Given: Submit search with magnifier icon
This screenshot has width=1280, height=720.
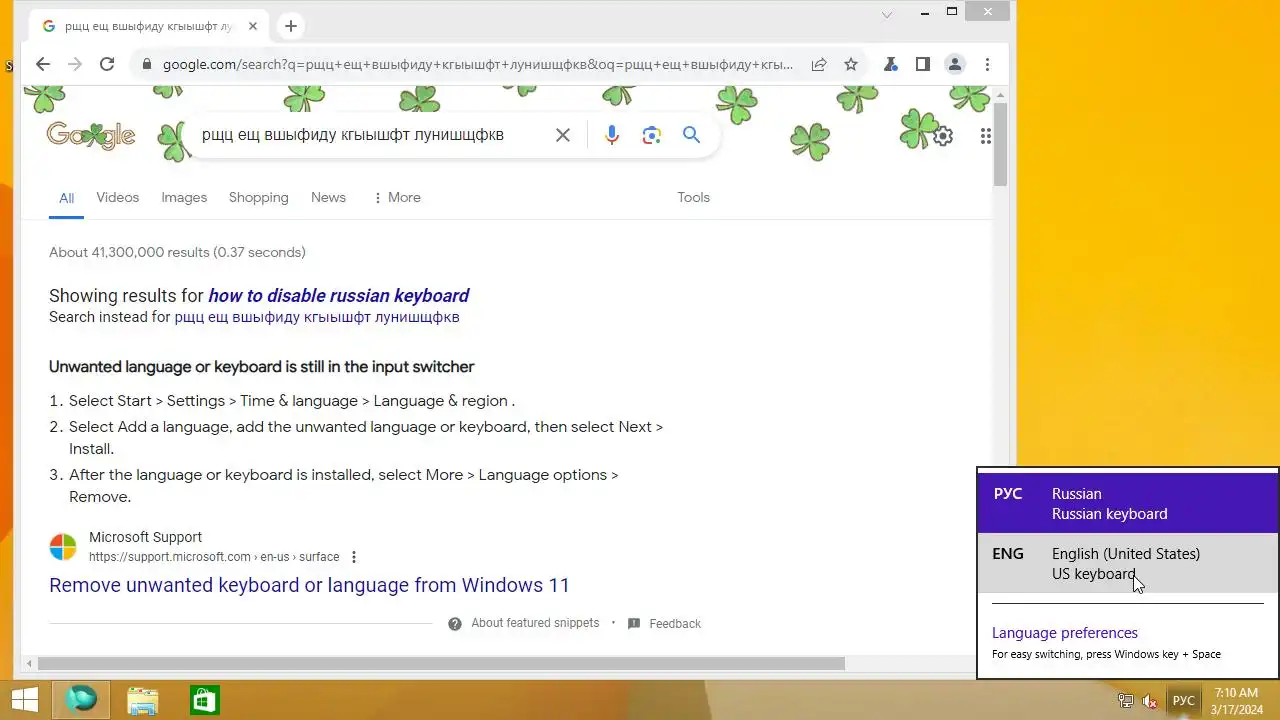Looking at the screenshot, I should click(691, 135).
